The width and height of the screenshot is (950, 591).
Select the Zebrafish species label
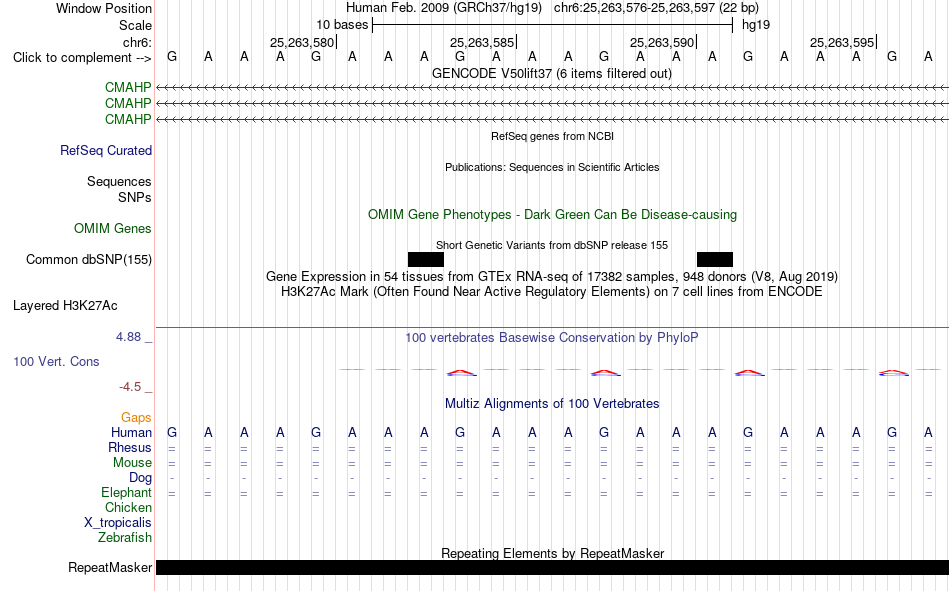[x=125, y=538]
